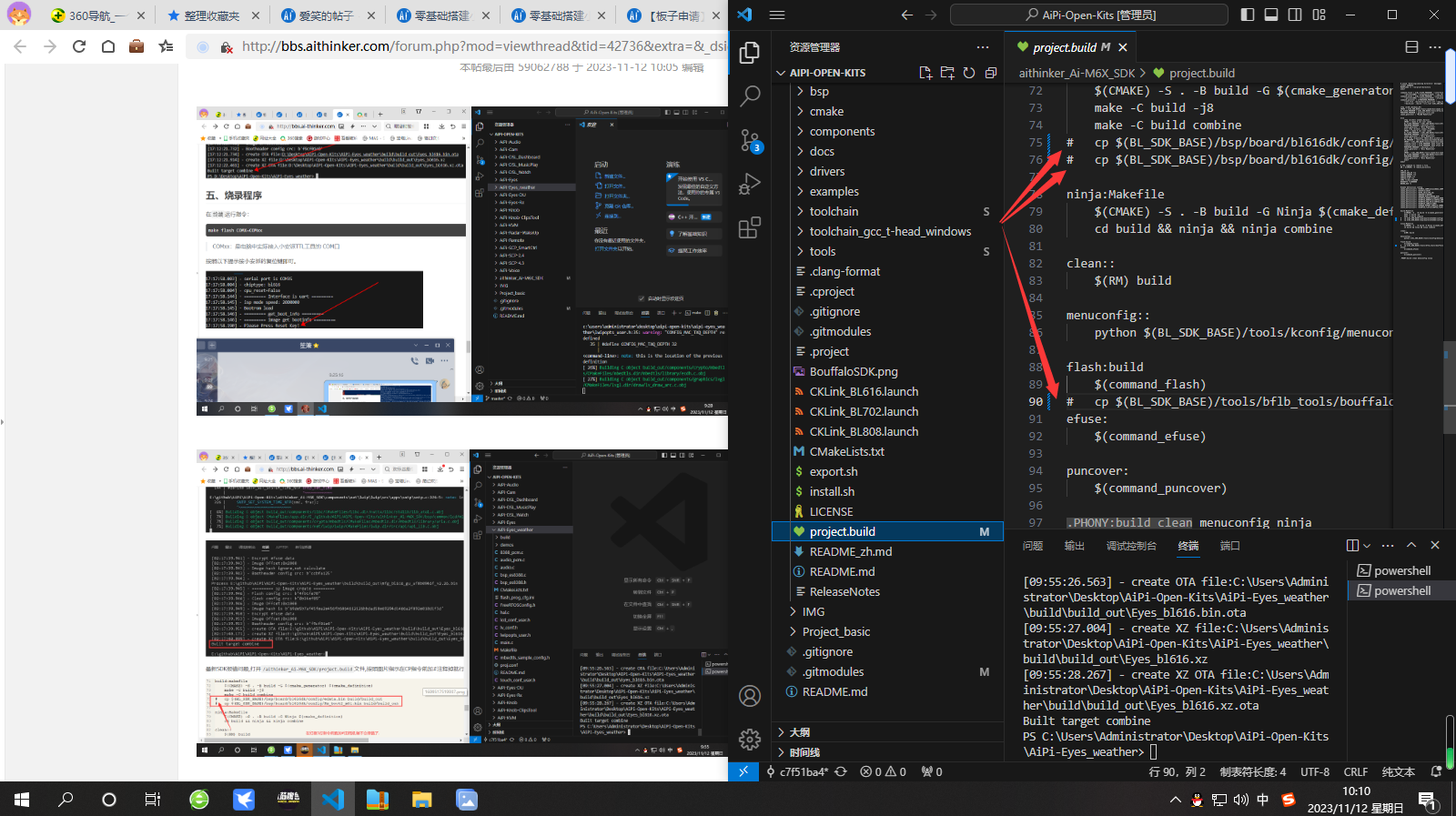
Task: Change 纯文本 language mode in status bar
Action: point(1399,771)
